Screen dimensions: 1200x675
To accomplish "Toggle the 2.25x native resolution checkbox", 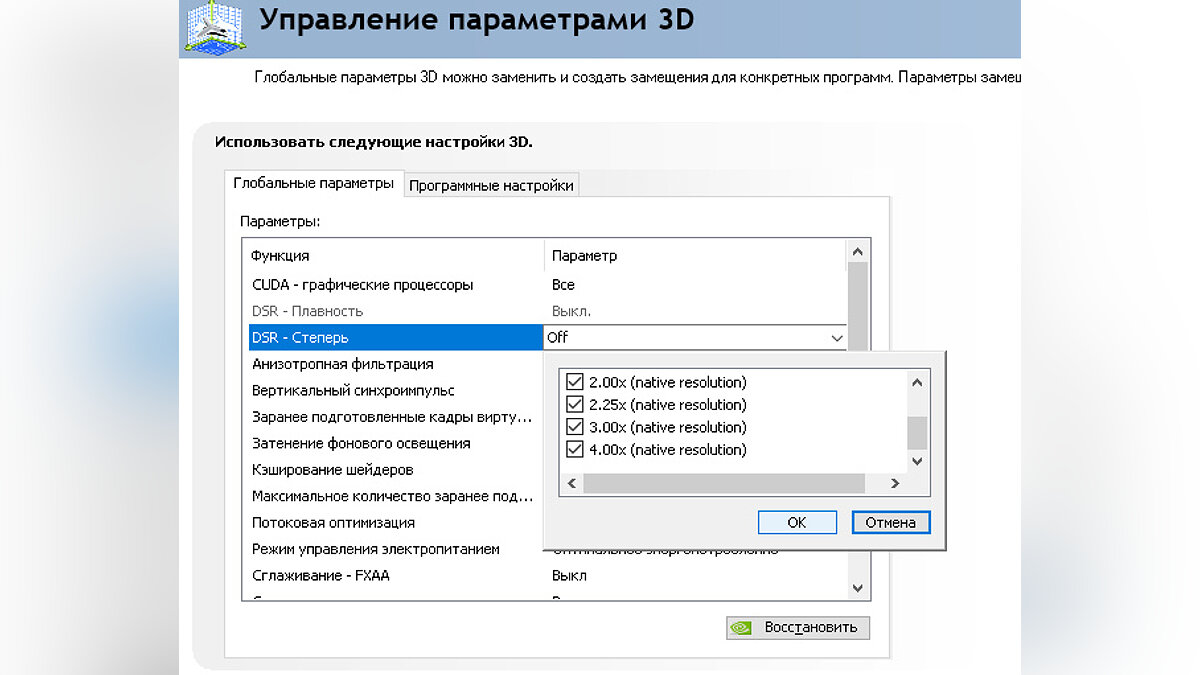I will 574,405.
